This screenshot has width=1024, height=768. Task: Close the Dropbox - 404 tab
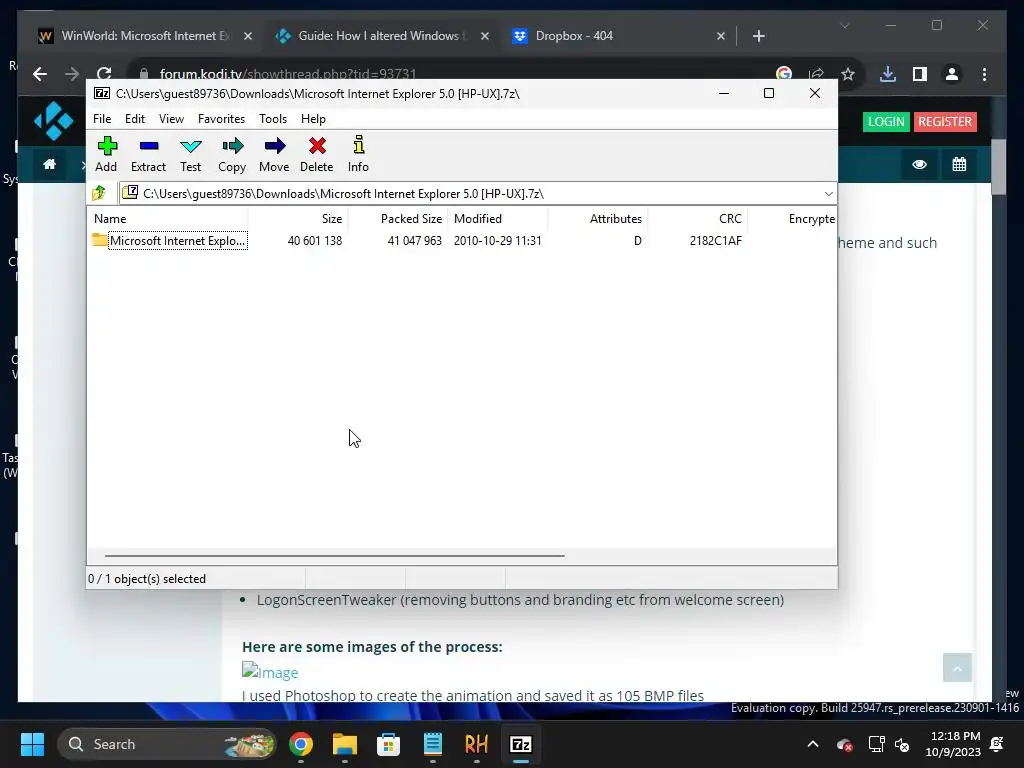coord(721,36)
